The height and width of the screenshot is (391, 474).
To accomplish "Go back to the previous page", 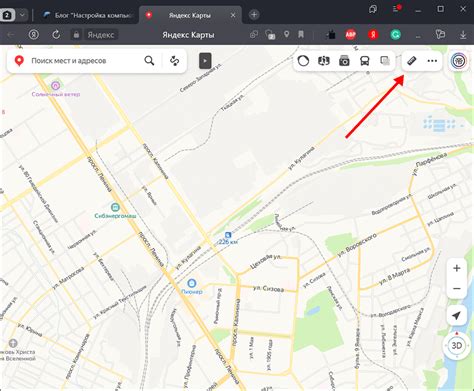I will pyautogui.click(x=11, y=34).
